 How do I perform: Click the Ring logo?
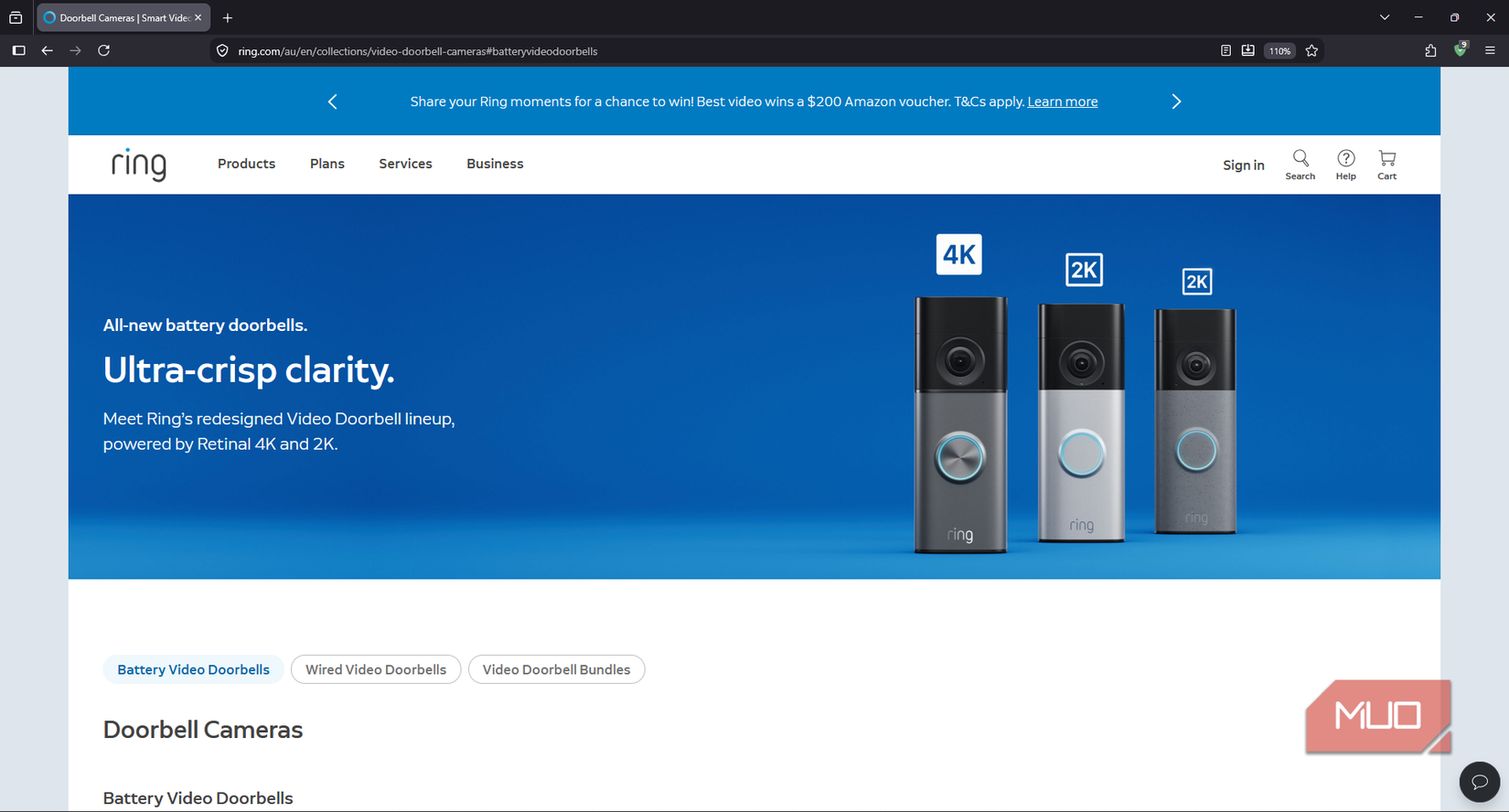click(139, 165)
